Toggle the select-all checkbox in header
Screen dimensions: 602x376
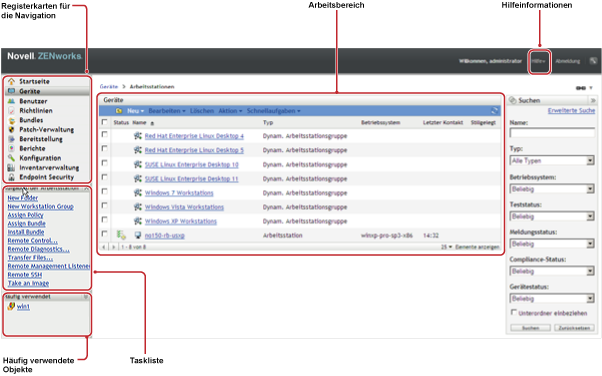pos(104,122)
